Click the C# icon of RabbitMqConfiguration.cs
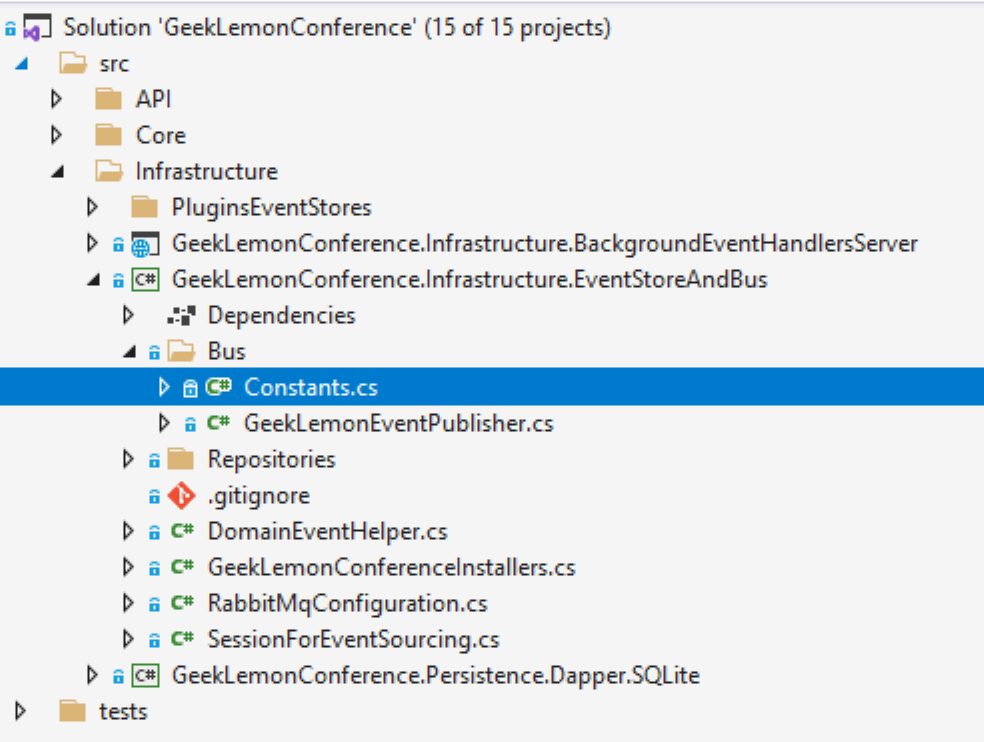This screenshot has height=742, width=984. (x=182, y=603)
